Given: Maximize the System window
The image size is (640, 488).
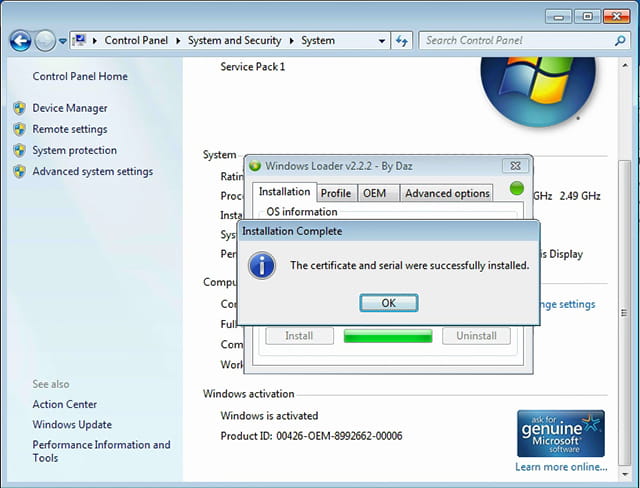Looking at the screenshot, I should point(587,17).
